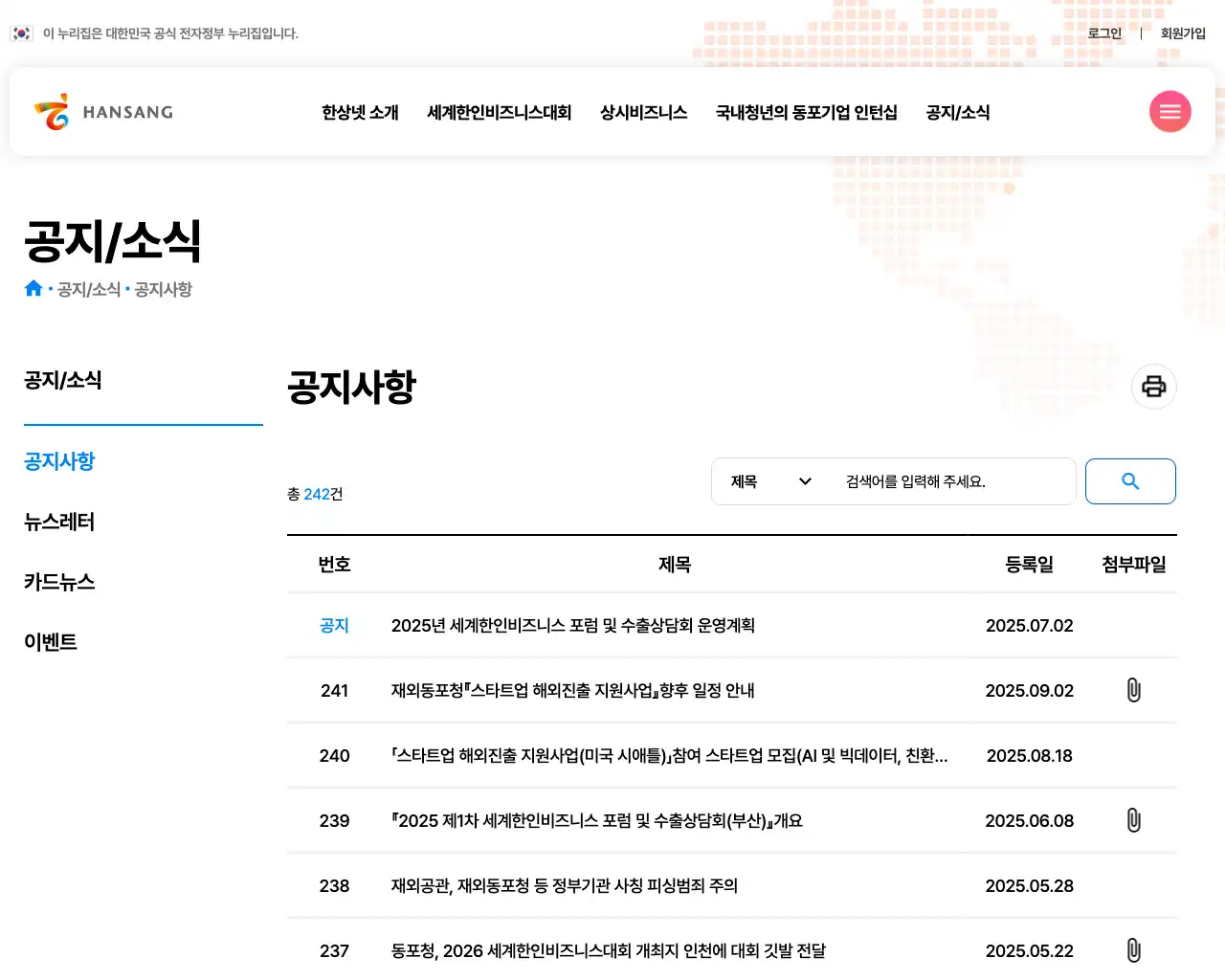Open the 세계한인비즈니스대회 menu
The width and height of the screenshot is (1225, 980).
click(x=500, y=112)
